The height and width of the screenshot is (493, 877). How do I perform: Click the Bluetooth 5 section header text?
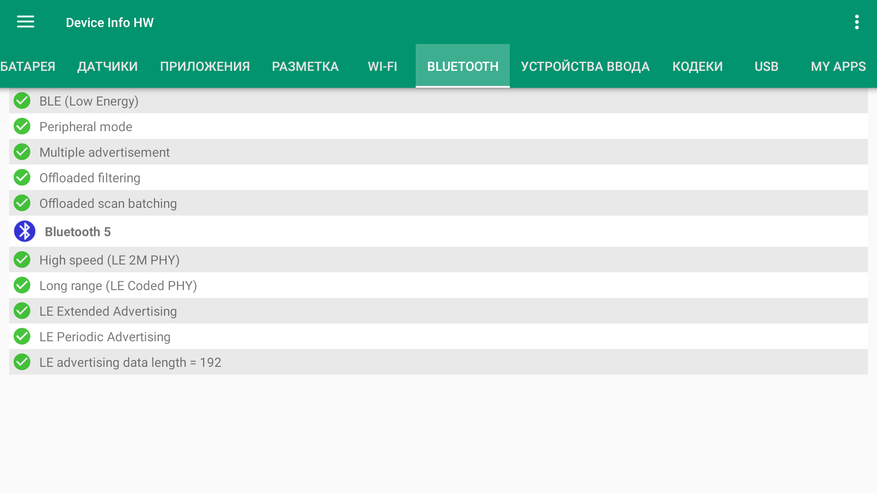pos(78,232)
